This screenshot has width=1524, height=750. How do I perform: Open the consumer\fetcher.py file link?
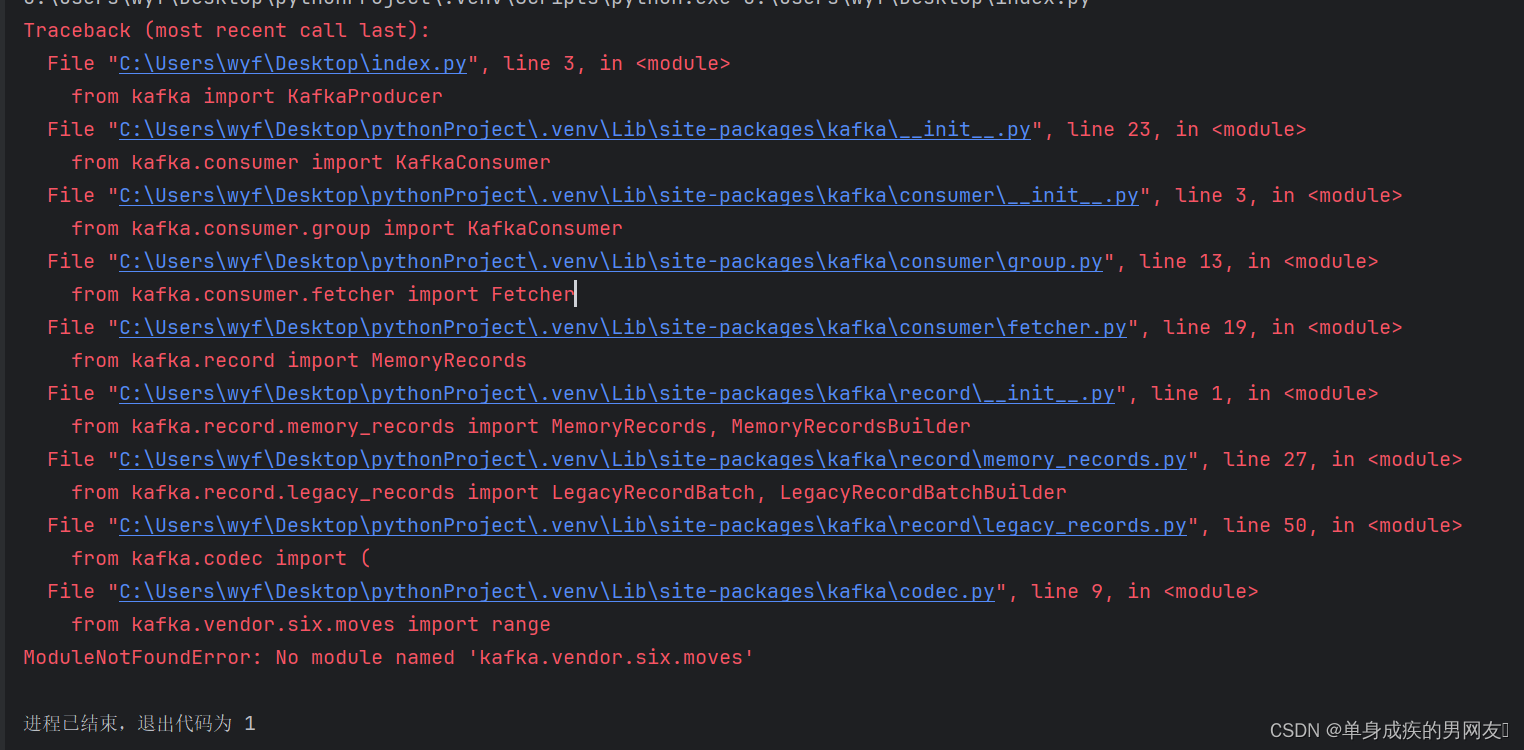pos(623,328)
